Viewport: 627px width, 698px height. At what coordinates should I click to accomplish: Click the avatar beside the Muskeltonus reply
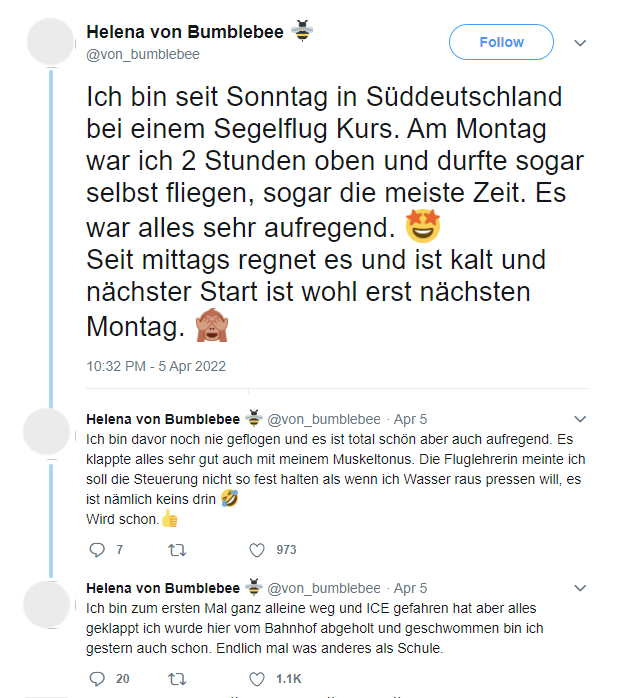pos(49,434)
